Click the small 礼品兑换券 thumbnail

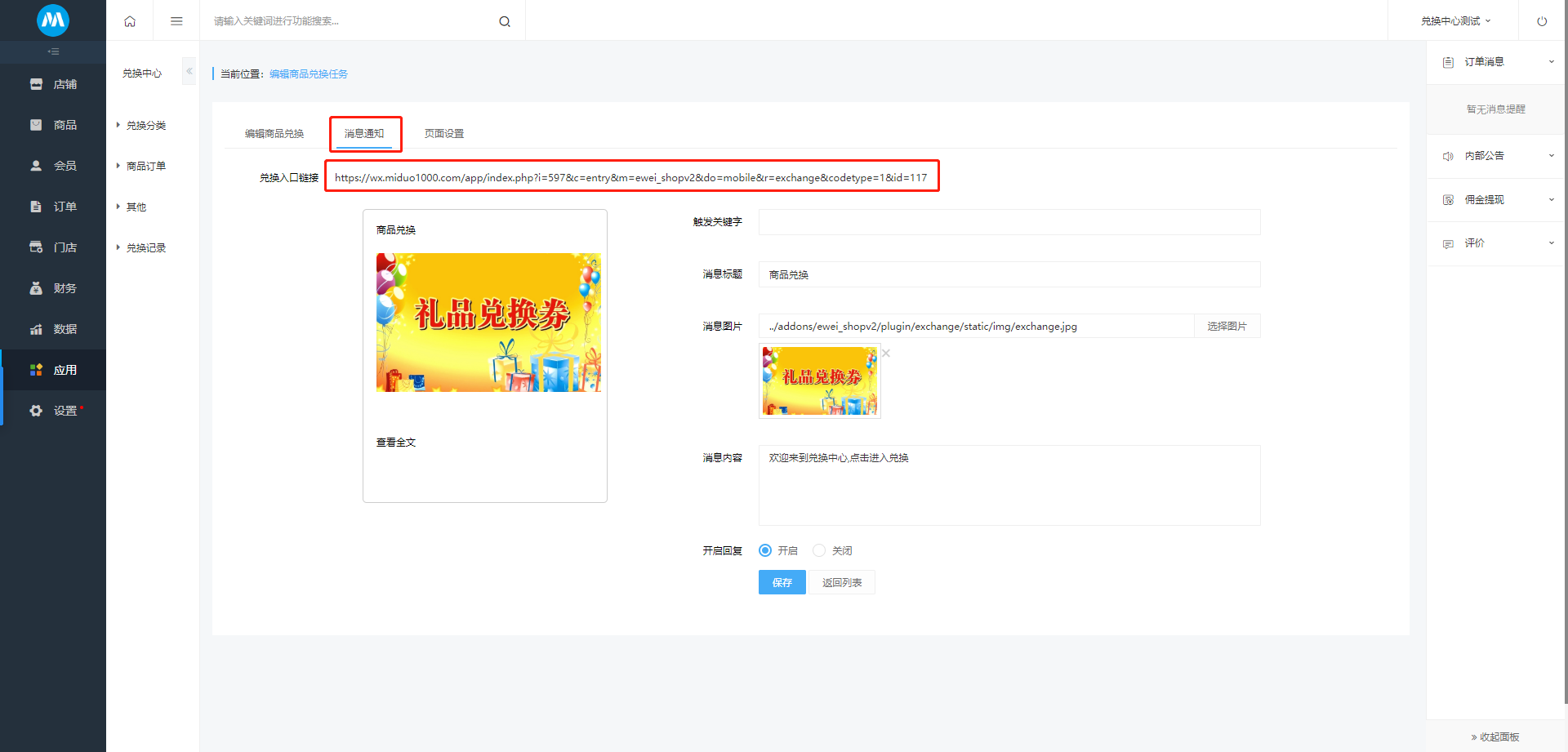pos(820,381)
